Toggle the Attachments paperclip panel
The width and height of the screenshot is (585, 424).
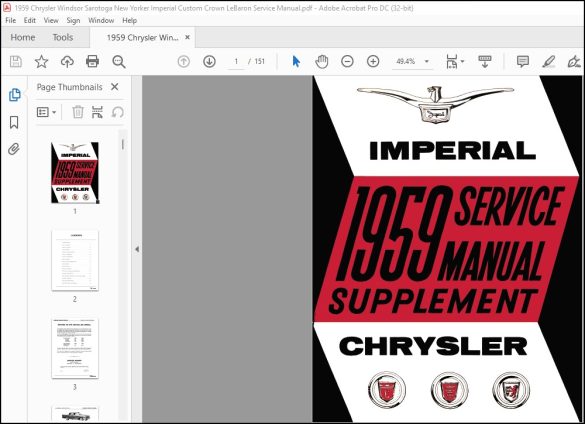click(14, 149)
